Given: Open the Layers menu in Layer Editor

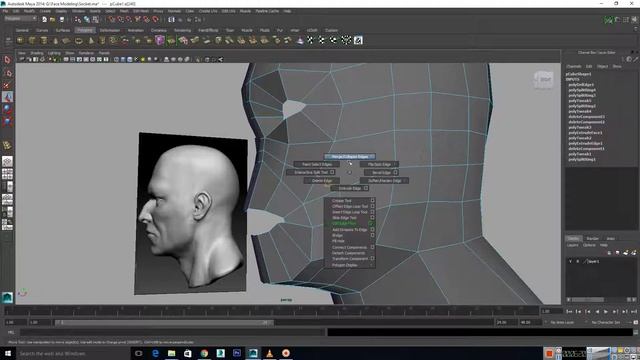Looking at the screenshot, I should click(x=572, y=245).
